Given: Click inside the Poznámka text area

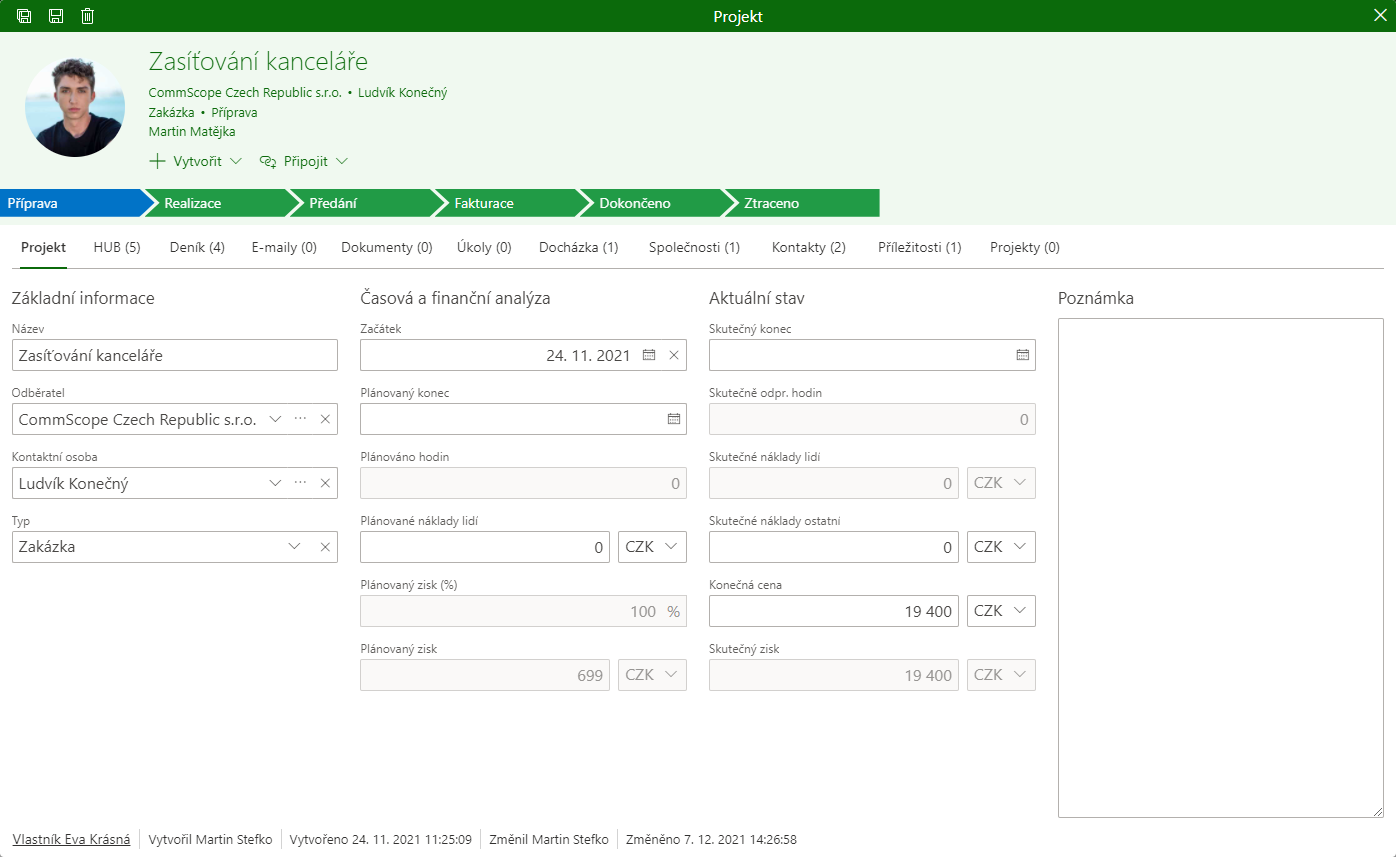Looking at the screenshot, I should tap(1221, 568).
